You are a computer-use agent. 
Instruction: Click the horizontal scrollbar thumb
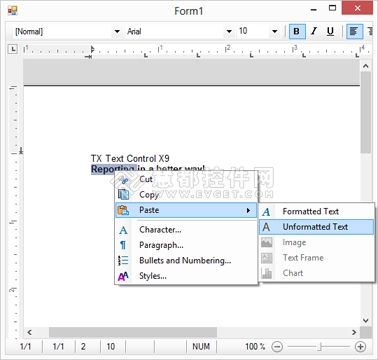pos(133,332)
